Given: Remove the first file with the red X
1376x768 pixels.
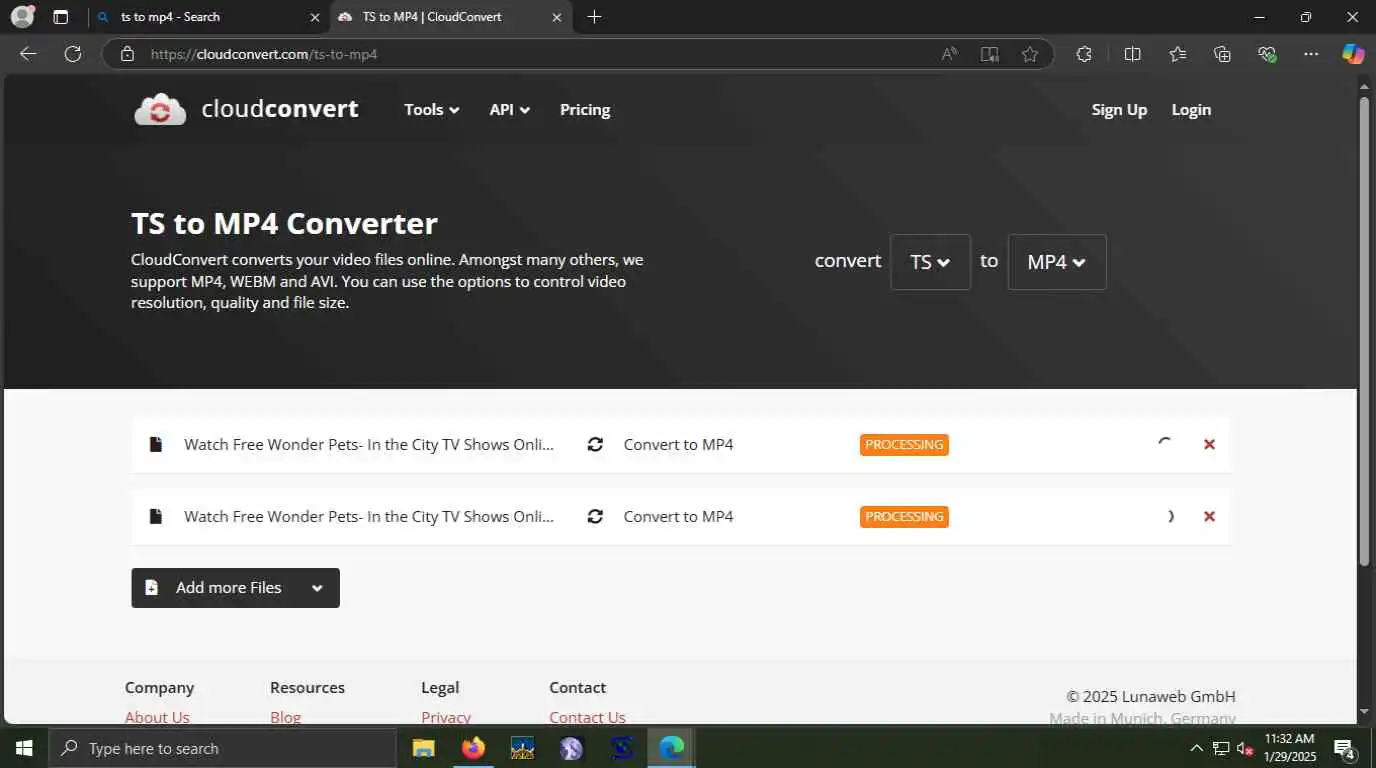Looking at the screenshot, I should coord(1209,445).
